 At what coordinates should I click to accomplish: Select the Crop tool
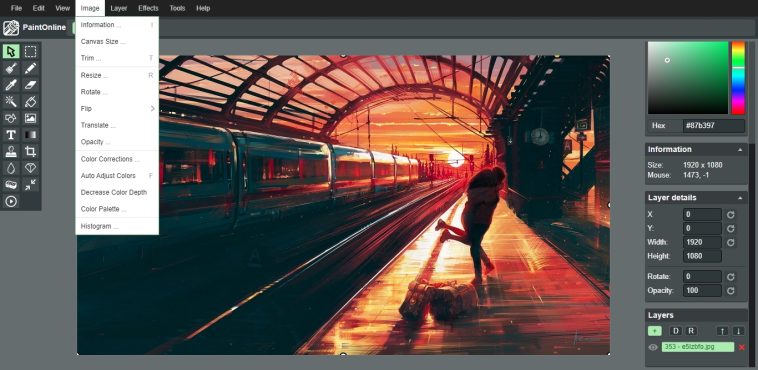(30, 151)
